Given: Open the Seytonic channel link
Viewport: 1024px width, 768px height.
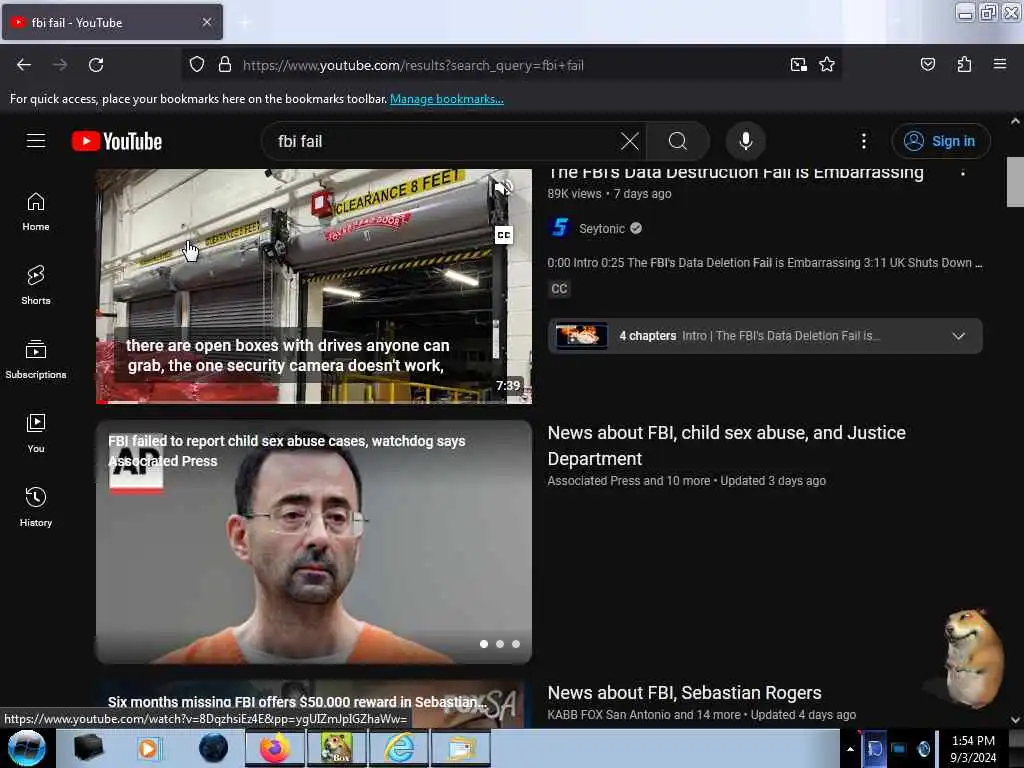Looking at the screenshot, I should [x=601, y=229].
